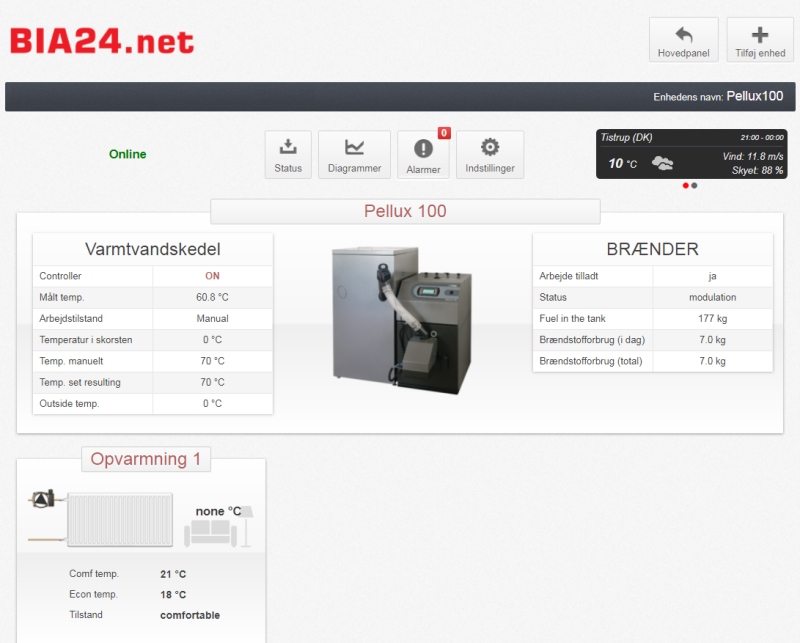Click the red alarm count badge
This screenshot has width=800, height=643.
point(444,133)
